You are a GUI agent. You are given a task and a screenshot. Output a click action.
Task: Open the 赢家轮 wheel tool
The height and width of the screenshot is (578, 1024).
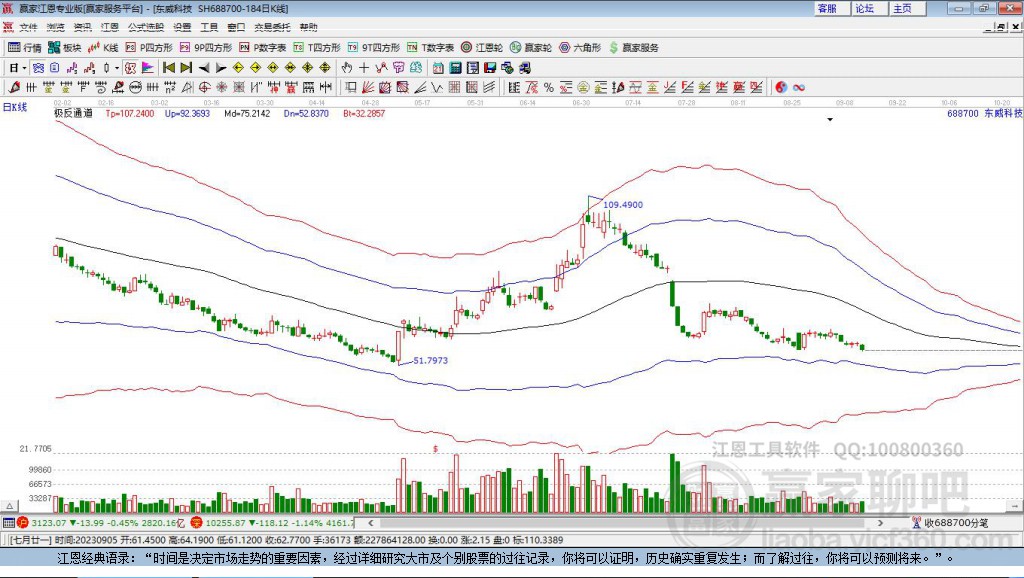pos(530,48)
